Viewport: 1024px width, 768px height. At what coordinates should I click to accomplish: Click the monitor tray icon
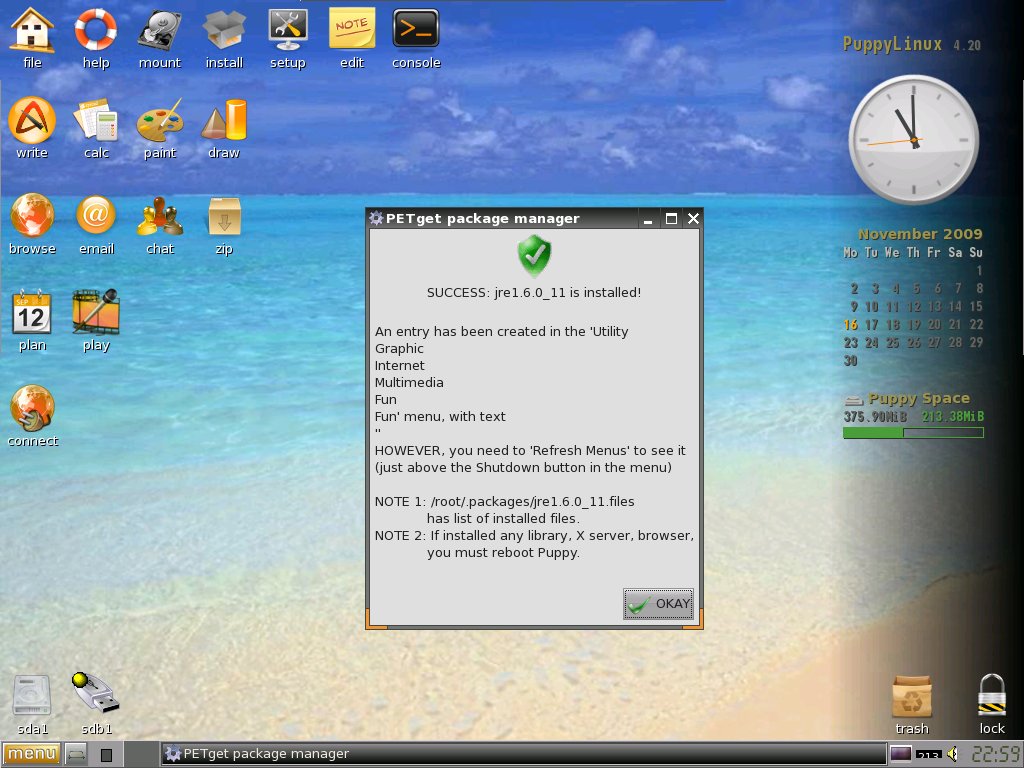(901, 754)
